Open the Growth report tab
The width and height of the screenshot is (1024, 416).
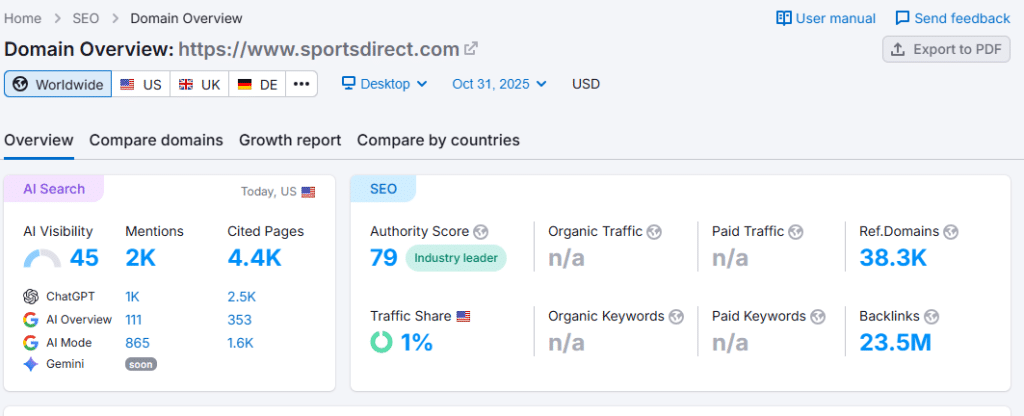pyautogui.click(x=290, y=140)
